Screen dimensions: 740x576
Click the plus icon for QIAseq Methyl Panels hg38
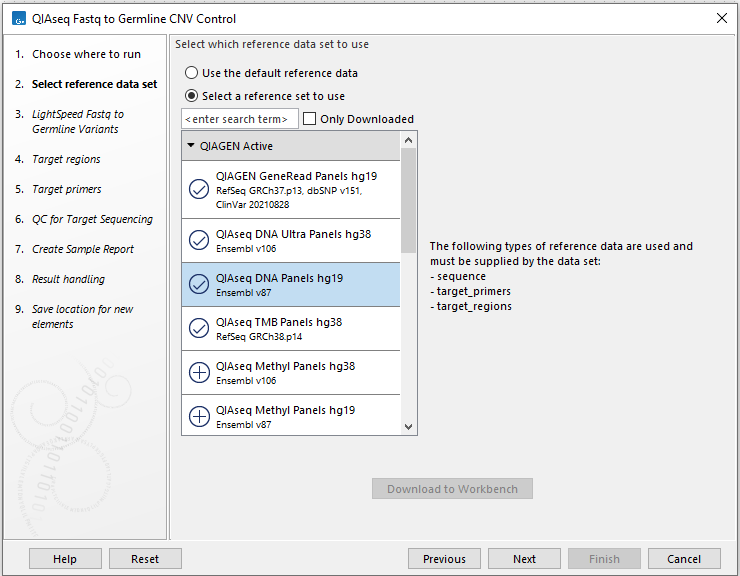pos(199,373)
